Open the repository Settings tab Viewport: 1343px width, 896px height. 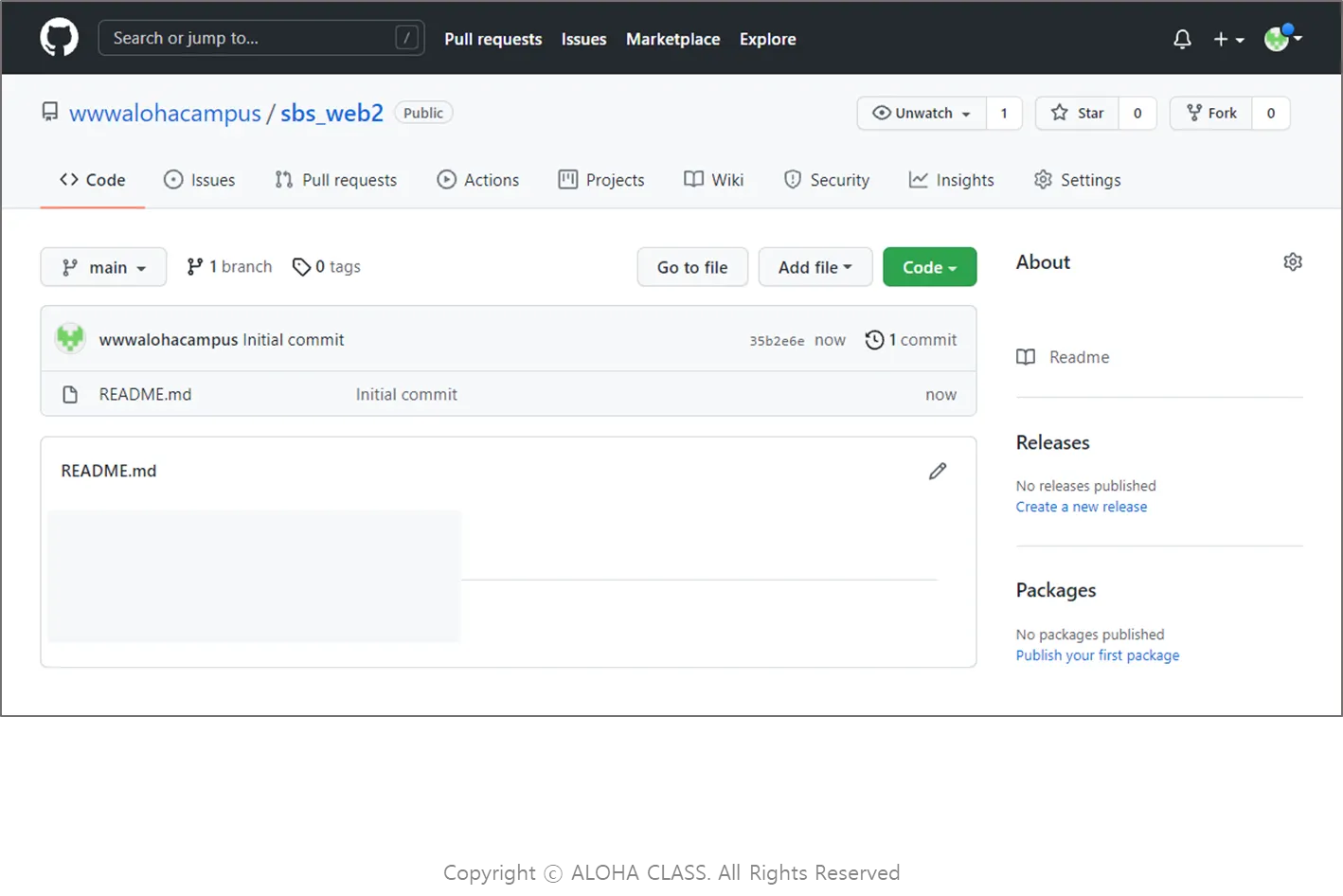click(1078, 180)
